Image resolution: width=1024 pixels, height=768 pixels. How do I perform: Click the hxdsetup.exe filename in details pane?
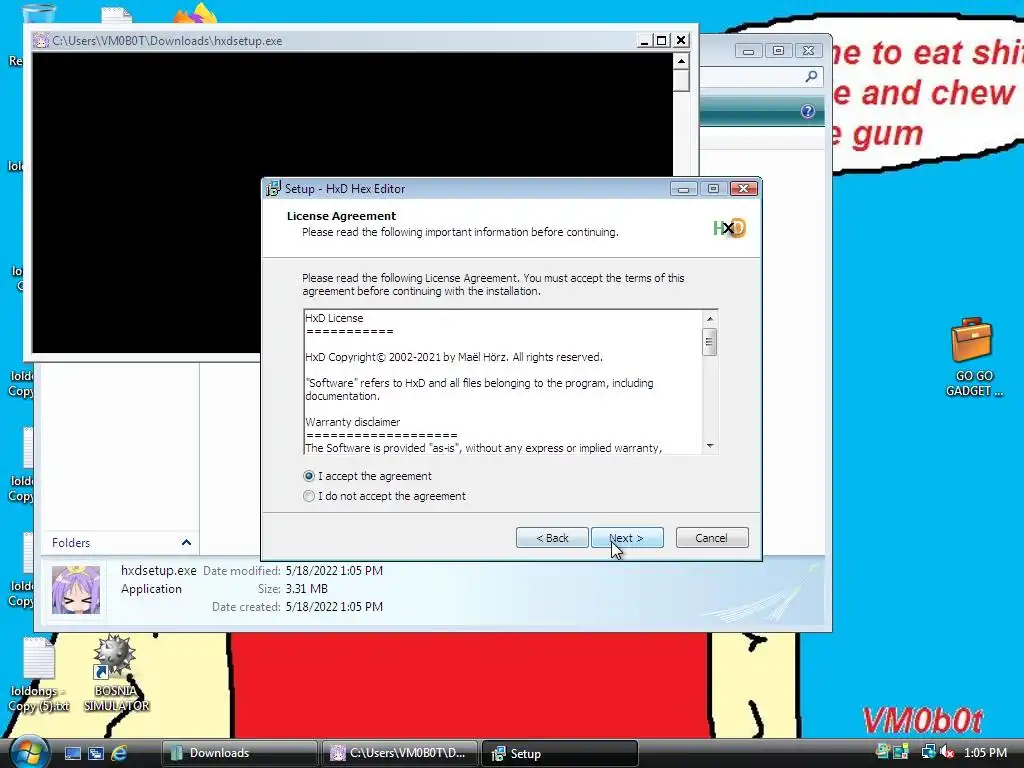[x=159, y=570]
